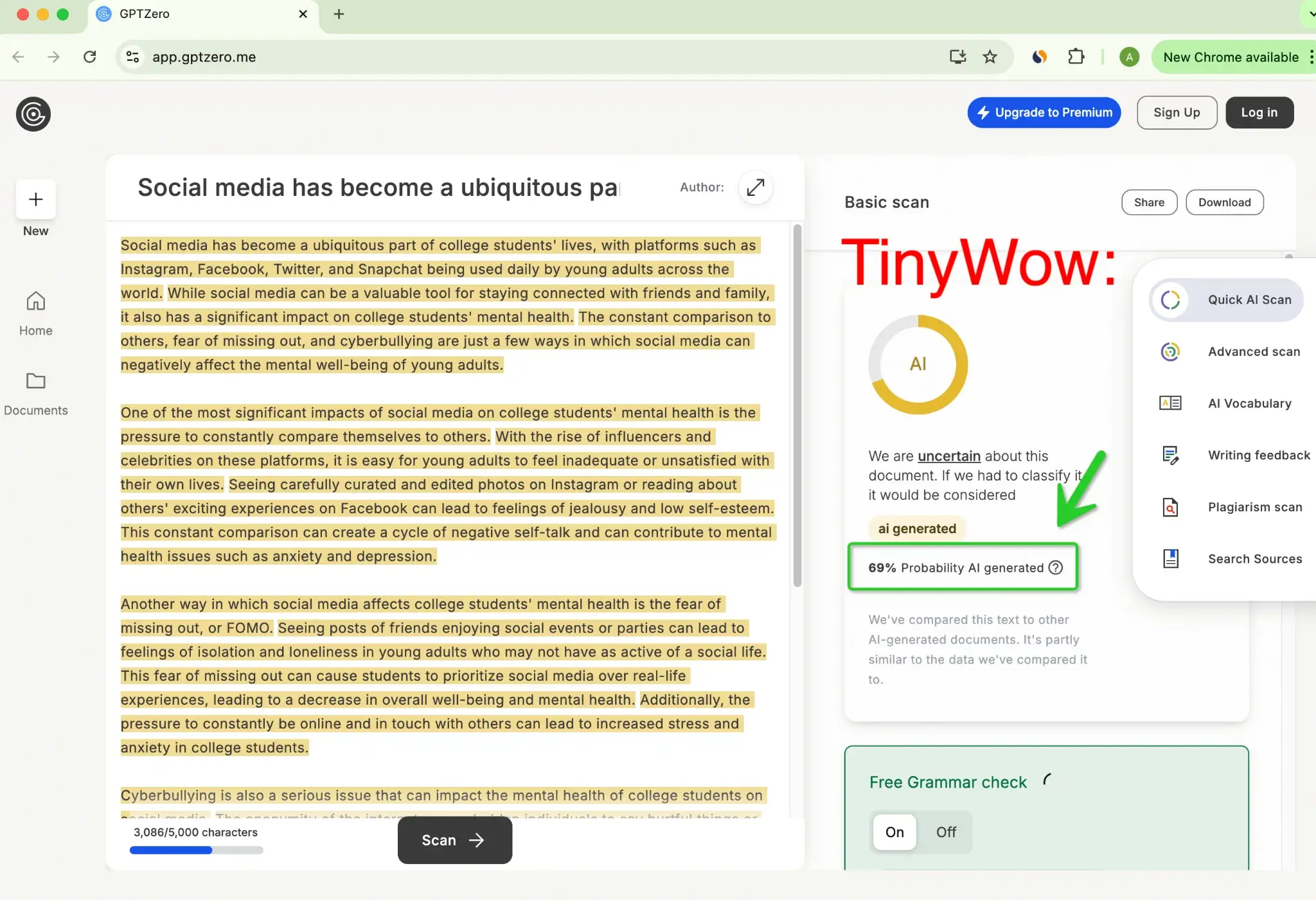
Task: Click the colorful extension icon in toolbar
Action: (1039, 57)
